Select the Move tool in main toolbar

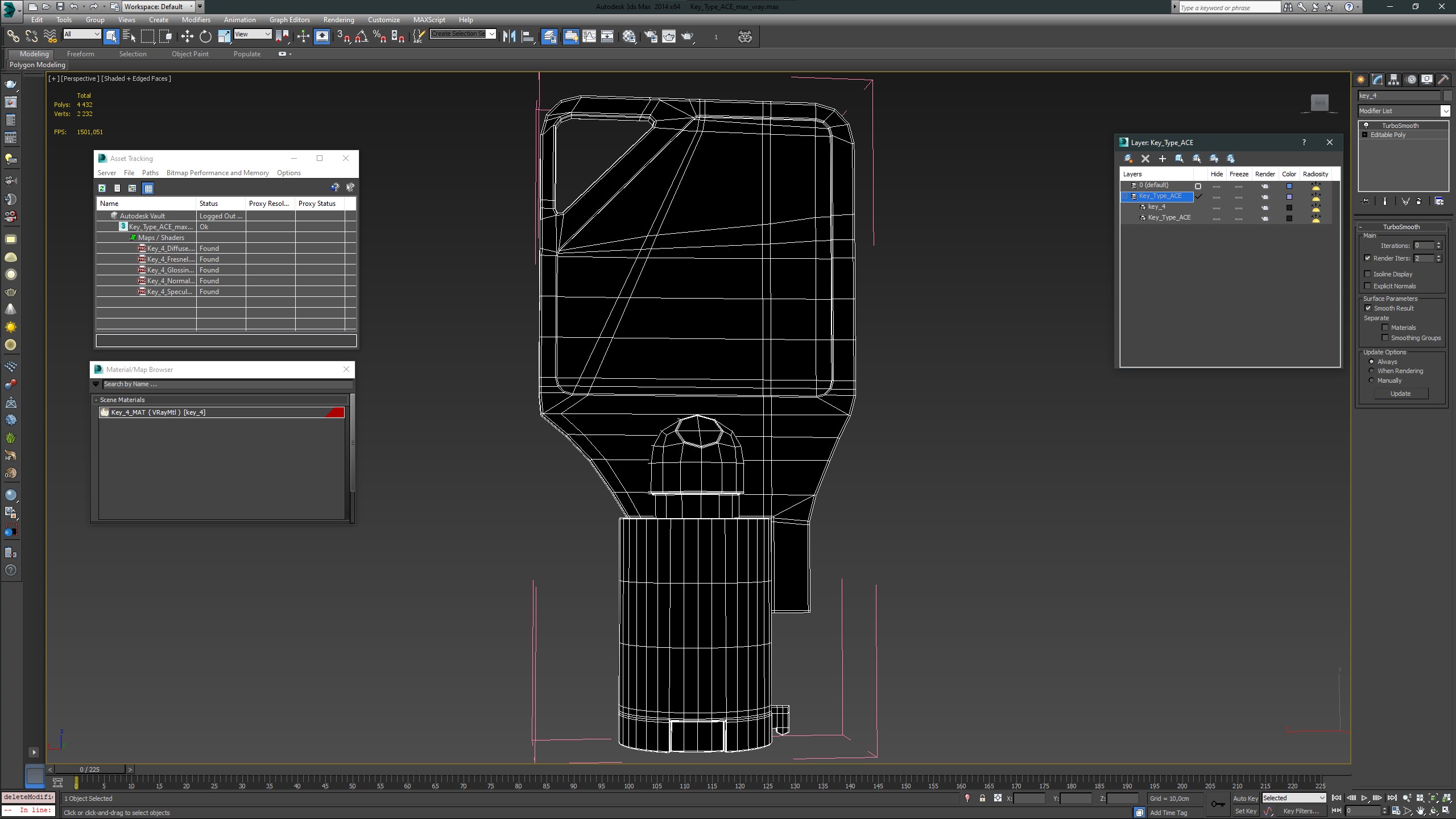tap(187, 36)
